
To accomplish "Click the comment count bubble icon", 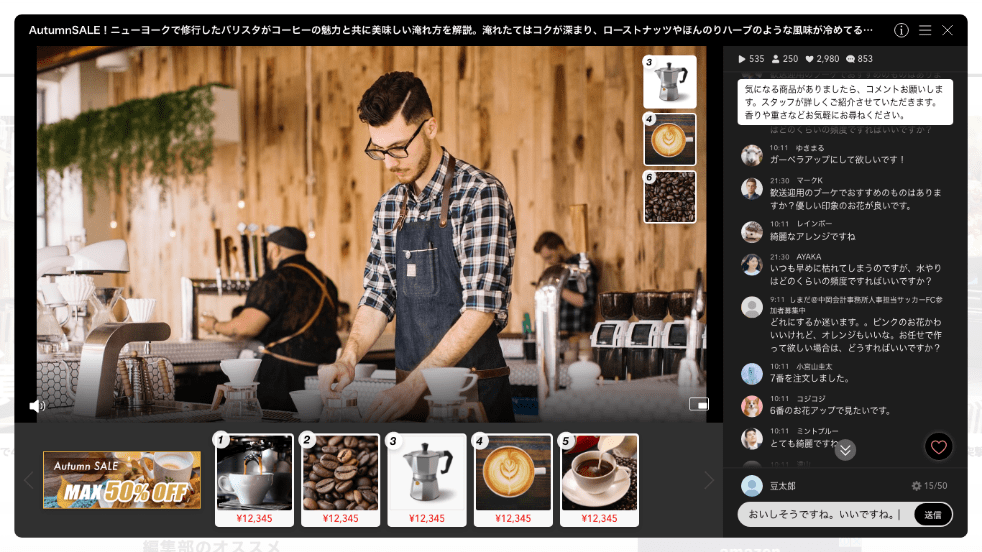I will [850, 59].
